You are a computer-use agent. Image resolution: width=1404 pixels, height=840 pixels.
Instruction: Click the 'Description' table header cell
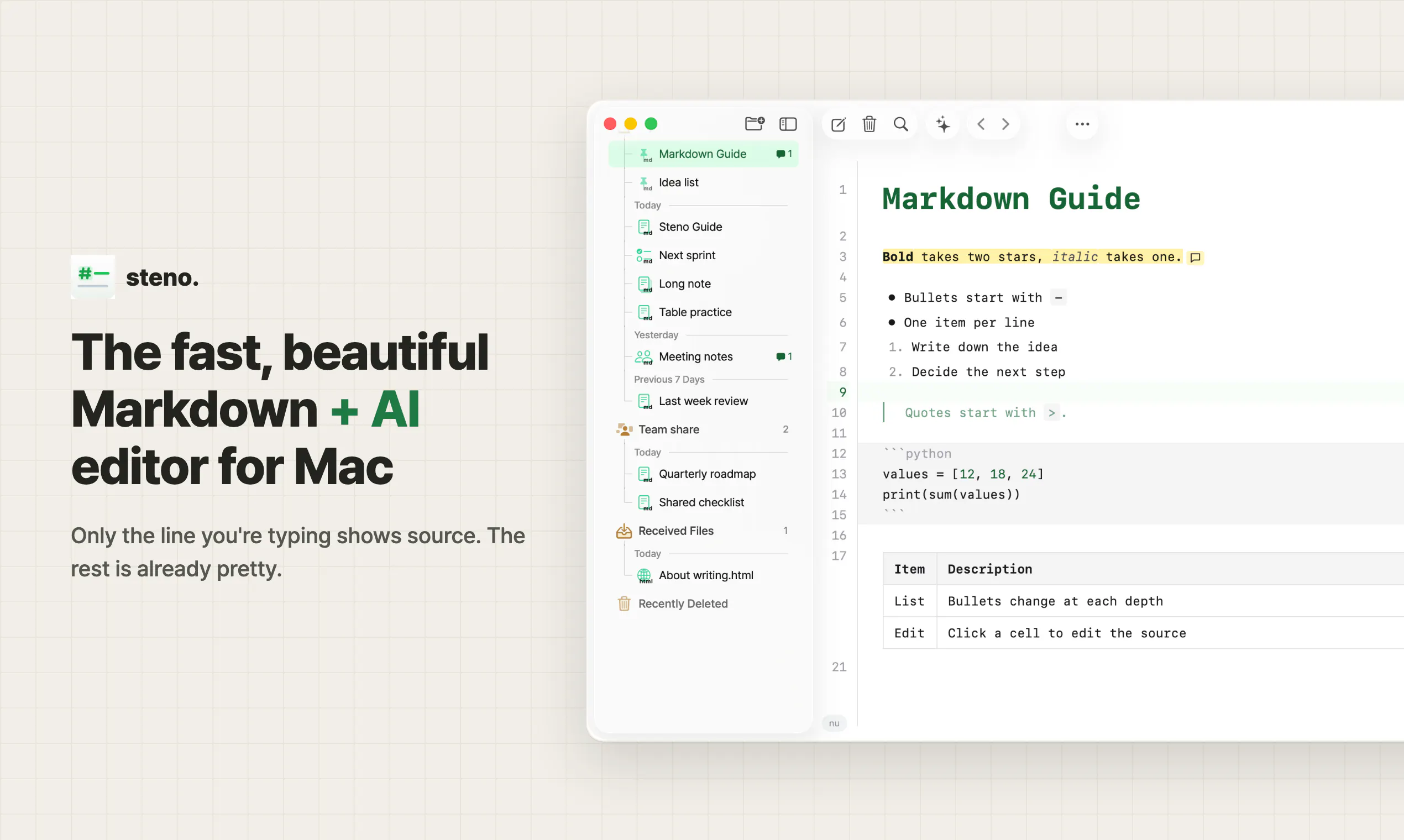(x=989, y=569)
